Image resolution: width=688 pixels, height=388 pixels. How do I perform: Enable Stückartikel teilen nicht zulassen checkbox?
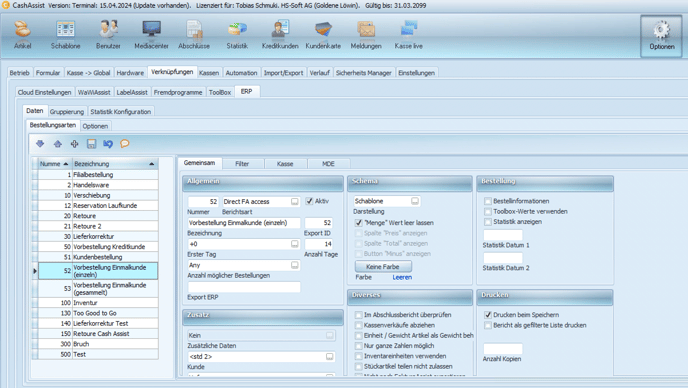(358, 366)
